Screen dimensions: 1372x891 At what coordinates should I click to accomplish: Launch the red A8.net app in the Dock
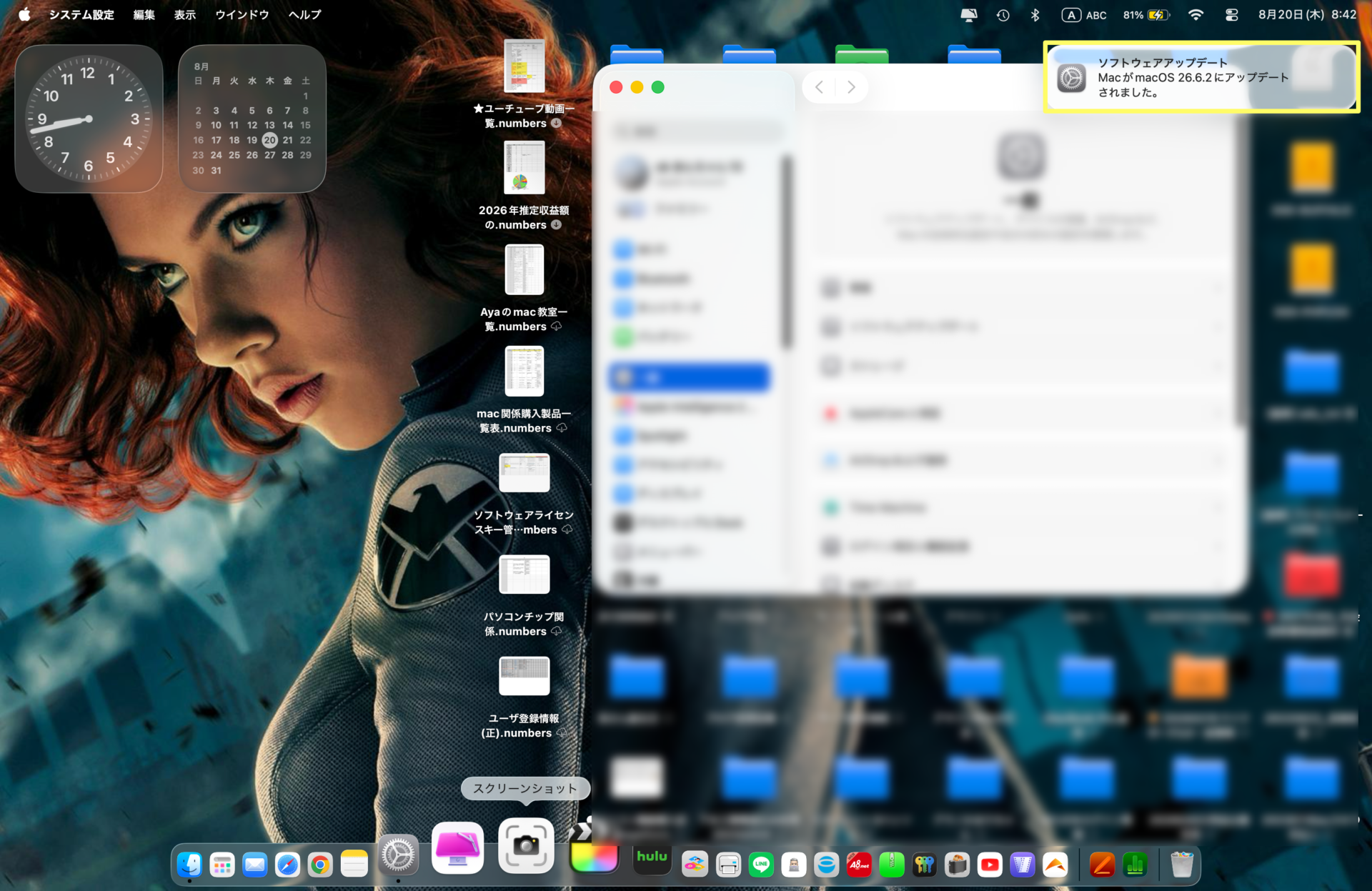pos(859,865)
